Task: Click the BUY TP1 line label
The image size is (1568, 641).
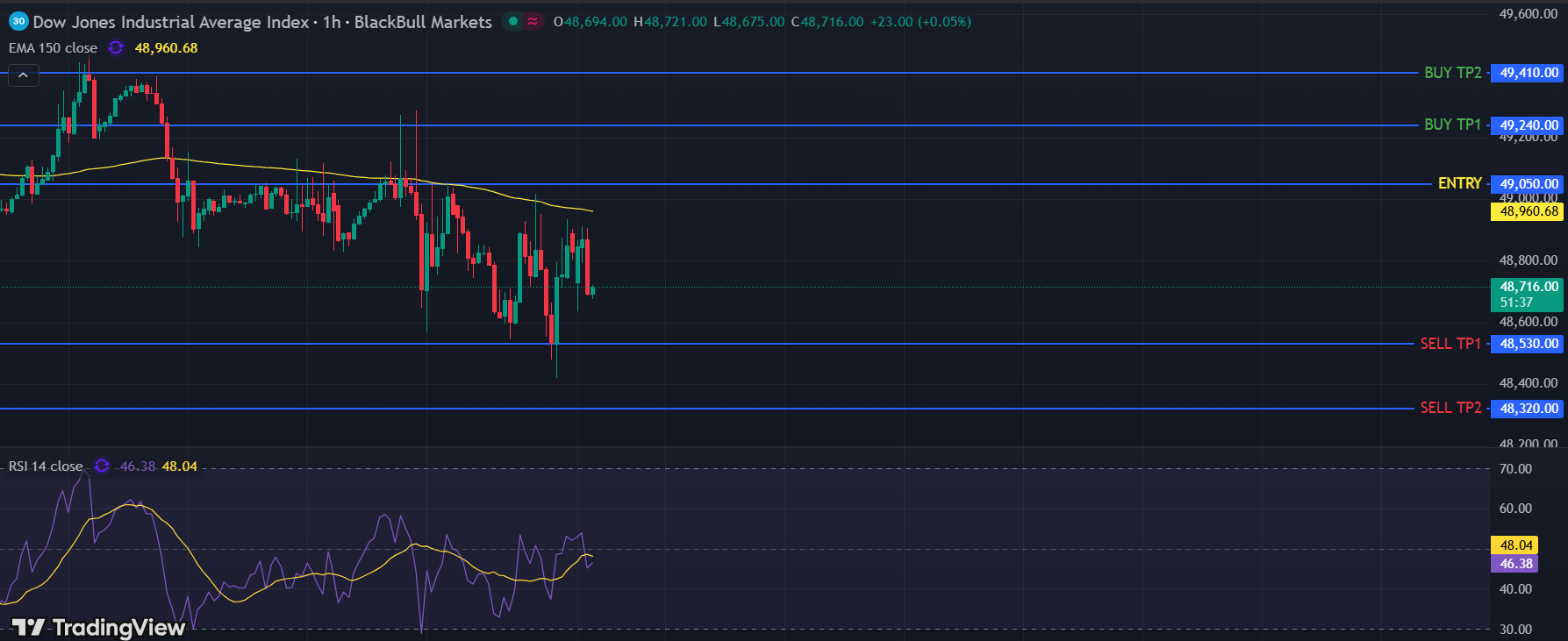Action: (1452, 125)
